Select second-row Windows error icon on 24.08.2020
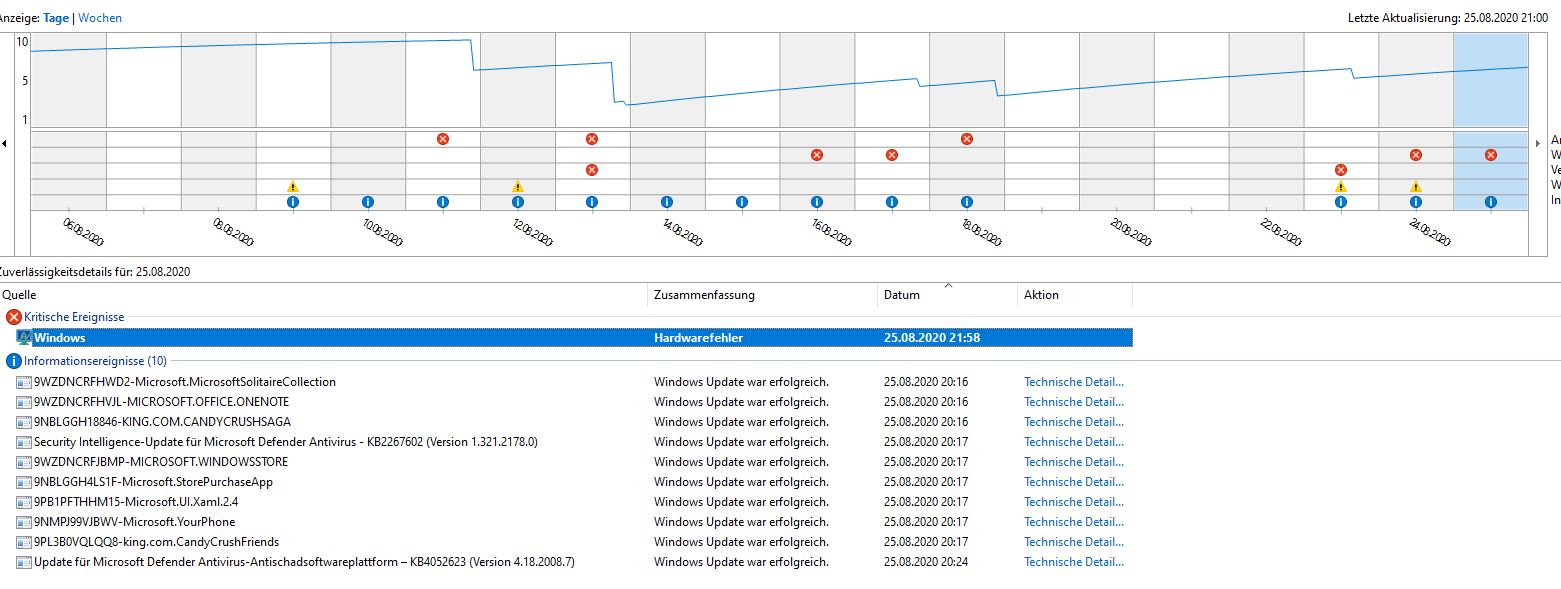 tap(1416, 155)
